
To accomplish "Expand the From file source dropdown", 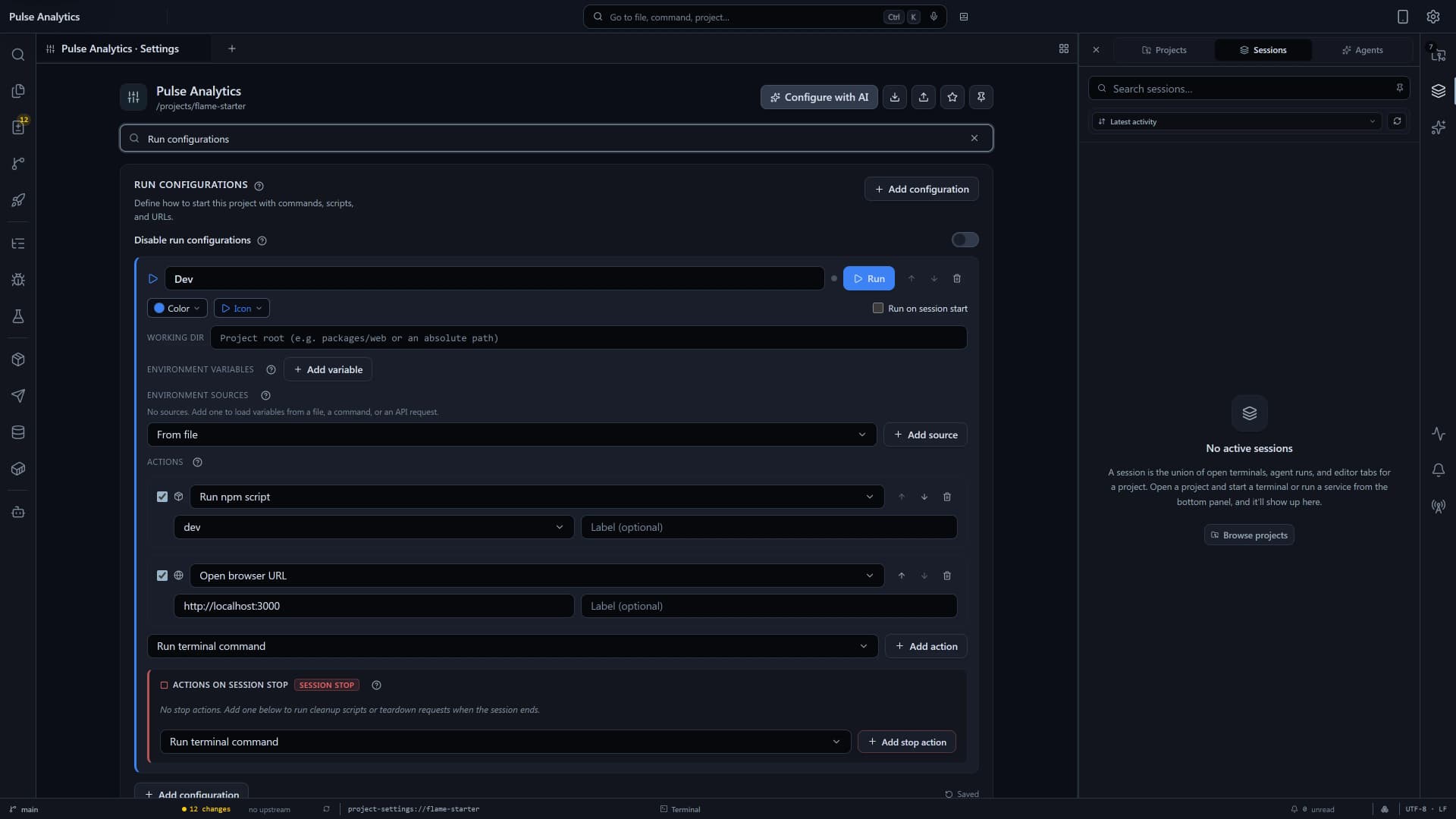I will (x=512, y=435).
